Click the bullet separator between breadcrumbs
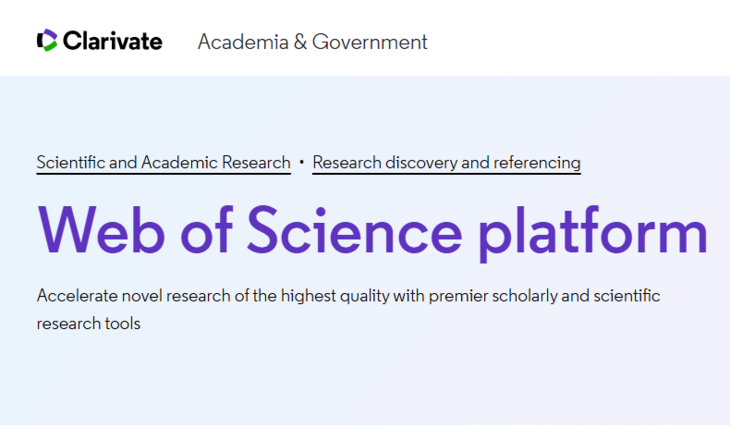 coord(302,162)
